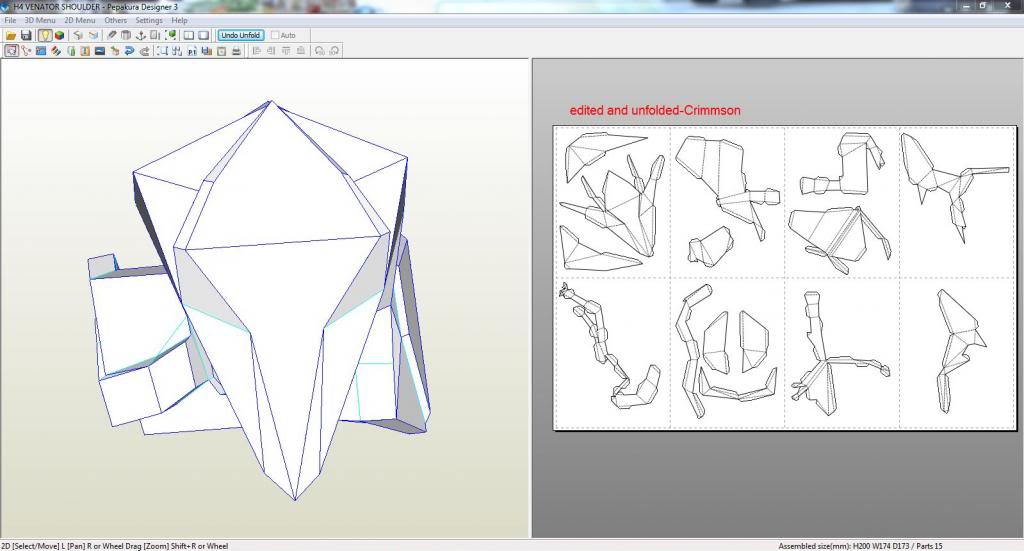The width and height of the screenshot is (1024, 551).
Task: Switch to the split two-pane window layout icon
Action: tap(189, 35)
